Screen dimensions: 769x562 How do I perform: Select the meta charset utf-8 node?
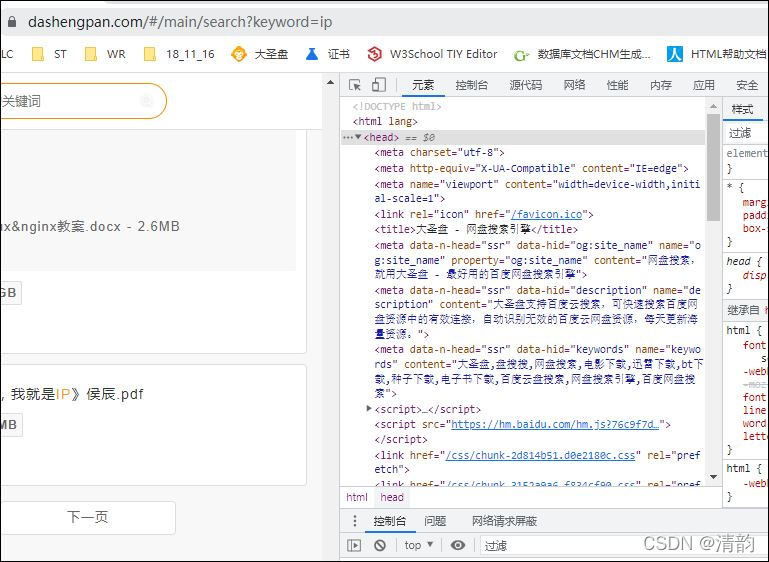coord(439,153)
